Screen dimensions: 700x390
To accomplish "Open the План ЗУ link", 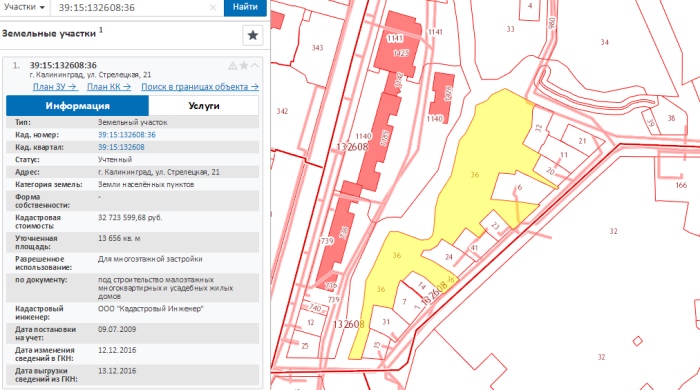I will click(55, 87).
